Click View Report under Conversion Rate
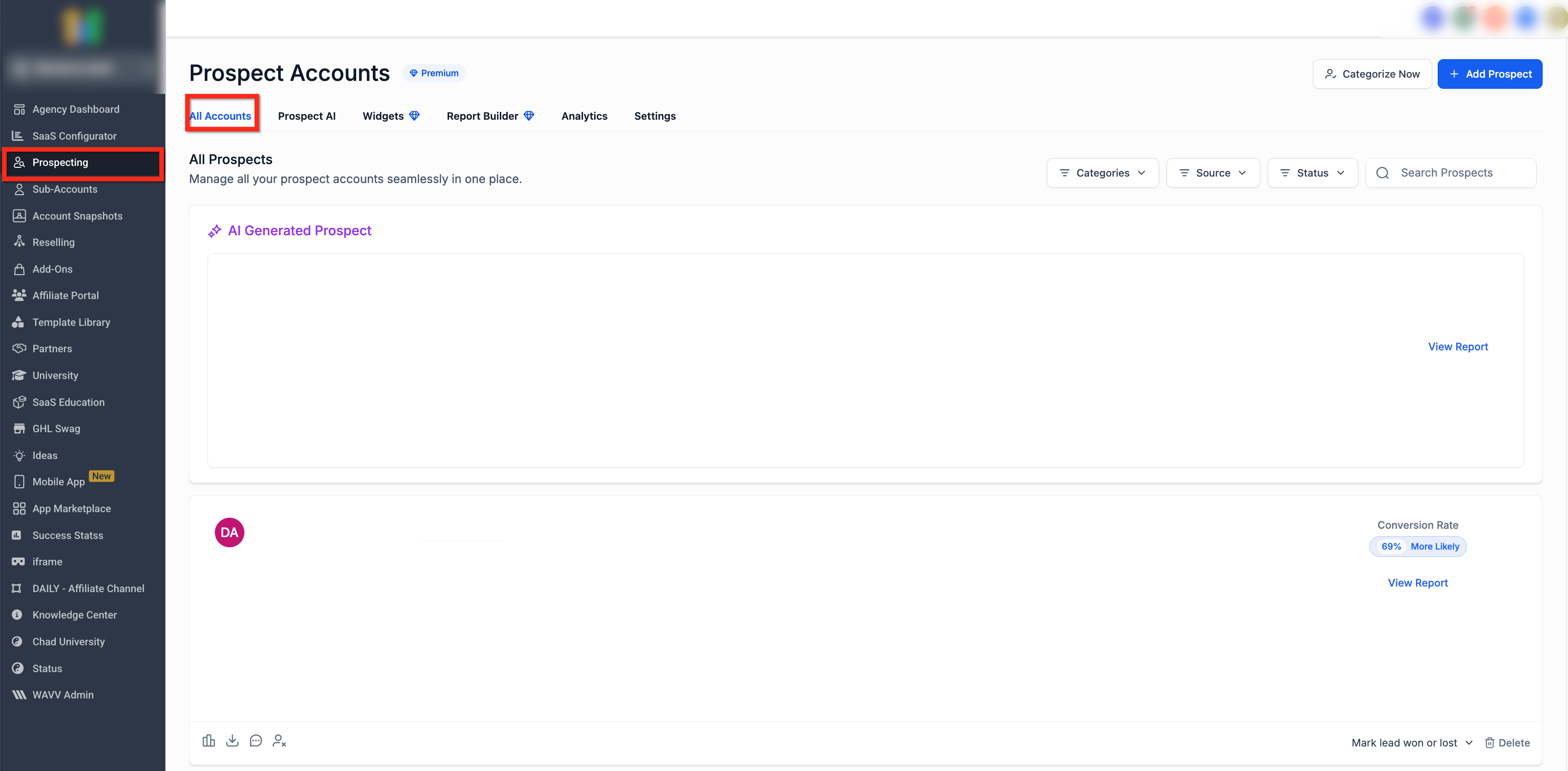Image resolution: width=1568 pixels, height=771 pixels. [1417, 583]
